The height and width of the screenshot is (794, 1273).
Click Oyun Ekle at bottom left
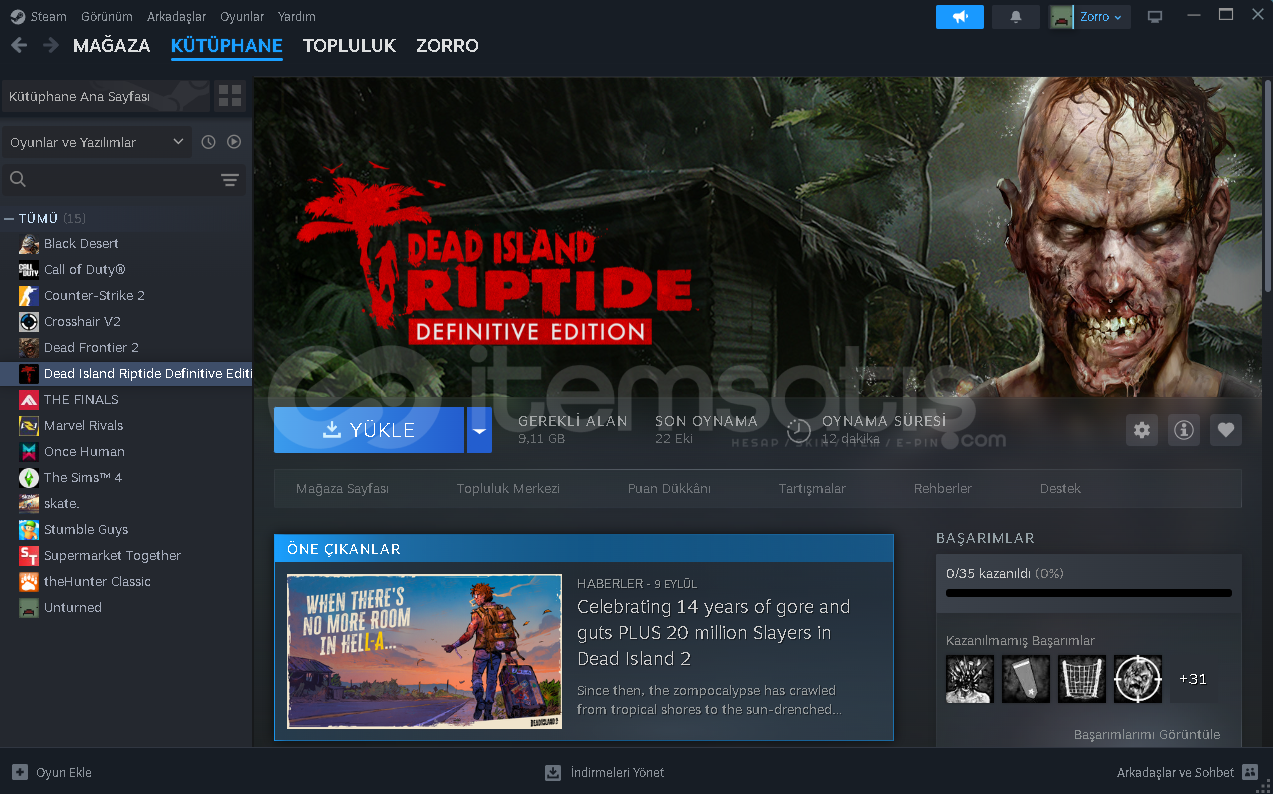(x=52, y=772)
